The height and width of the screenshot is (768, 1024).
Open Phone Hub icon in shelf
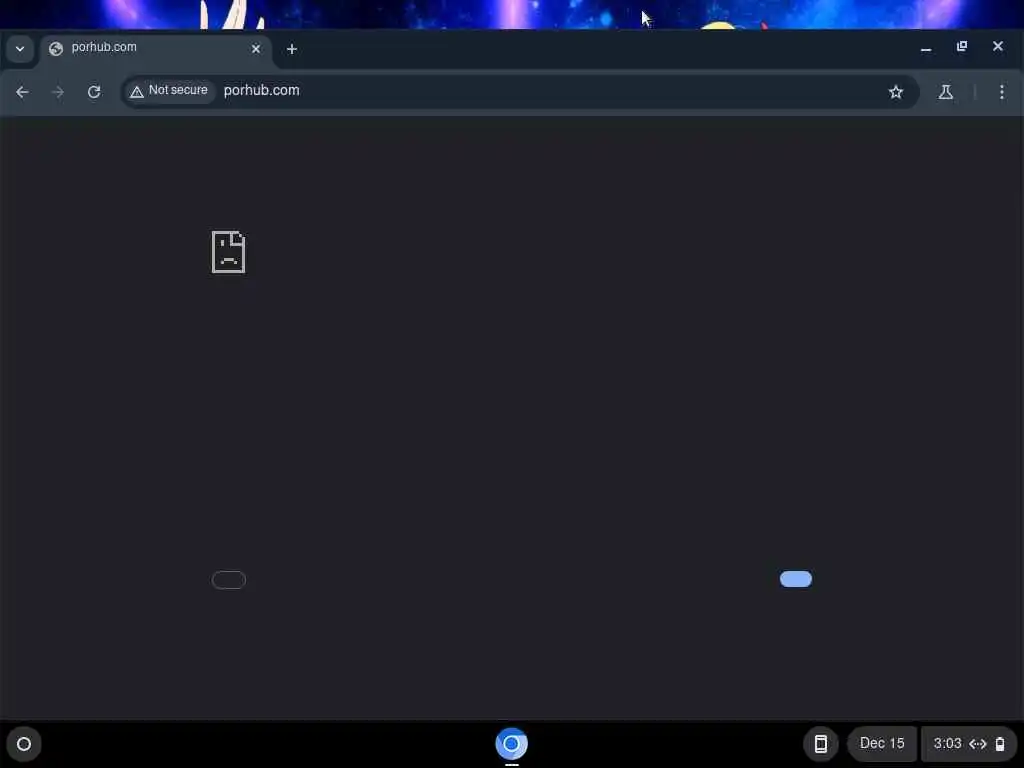(x=821, y=744)
